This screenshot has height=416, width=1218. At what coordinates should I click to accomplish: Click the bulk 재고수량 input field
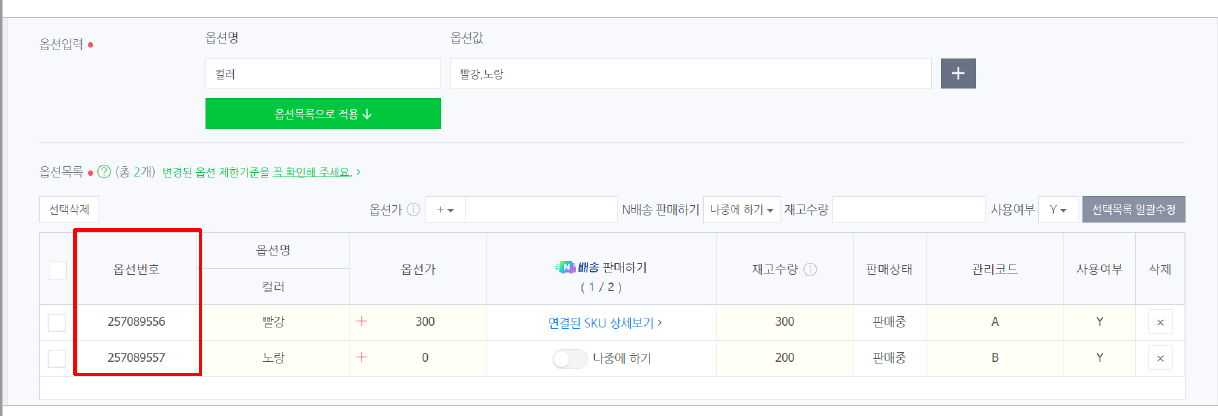[908, 210]
